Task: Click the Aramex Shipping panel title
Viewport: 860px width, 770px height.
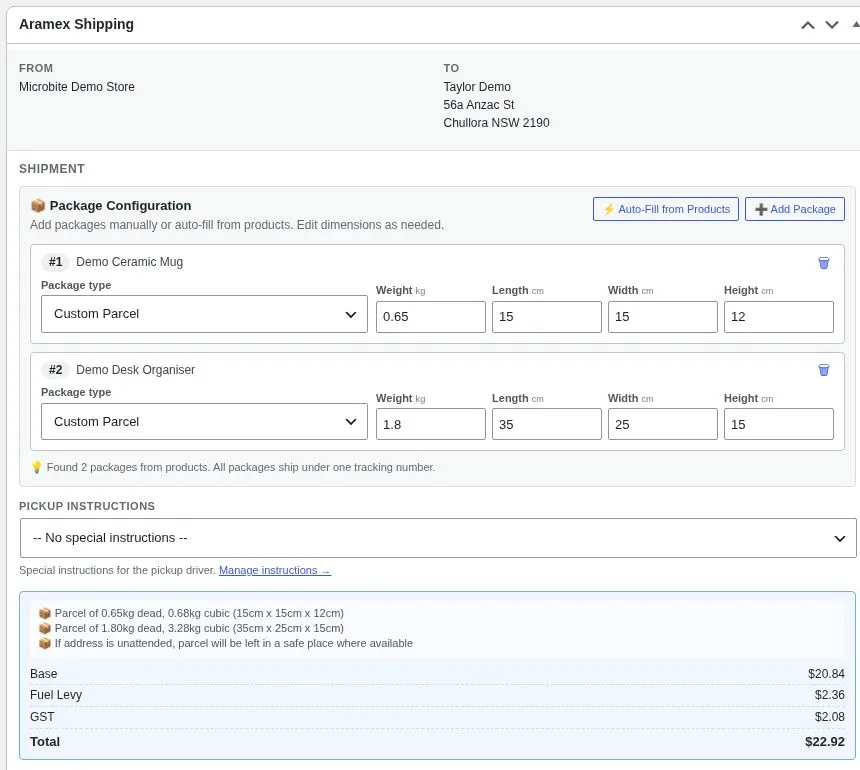Action: coord(76,24)
